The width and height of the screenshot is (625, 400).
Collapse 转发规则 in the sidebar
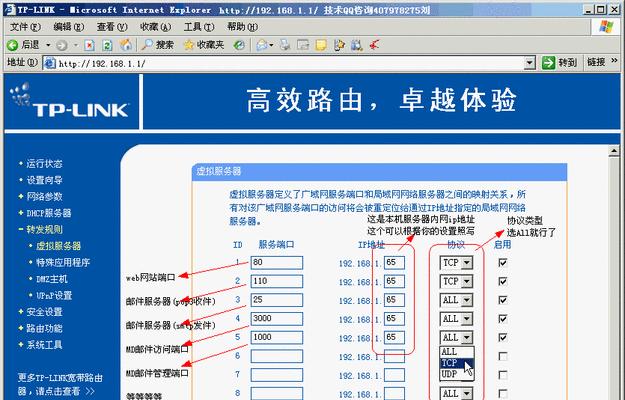point(44,229)
